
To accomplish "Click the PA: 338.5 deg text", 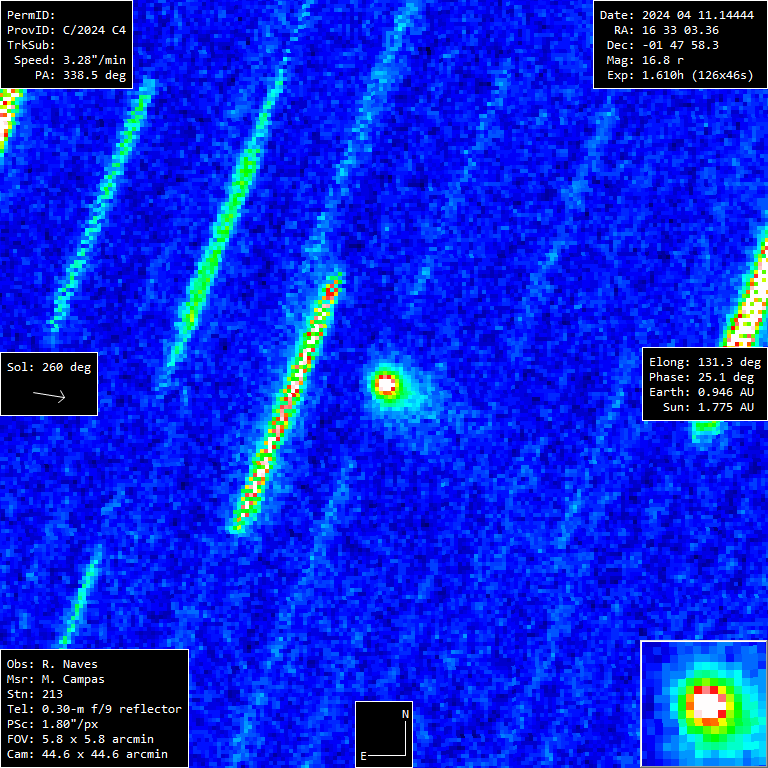I will (x=80, y=75).
